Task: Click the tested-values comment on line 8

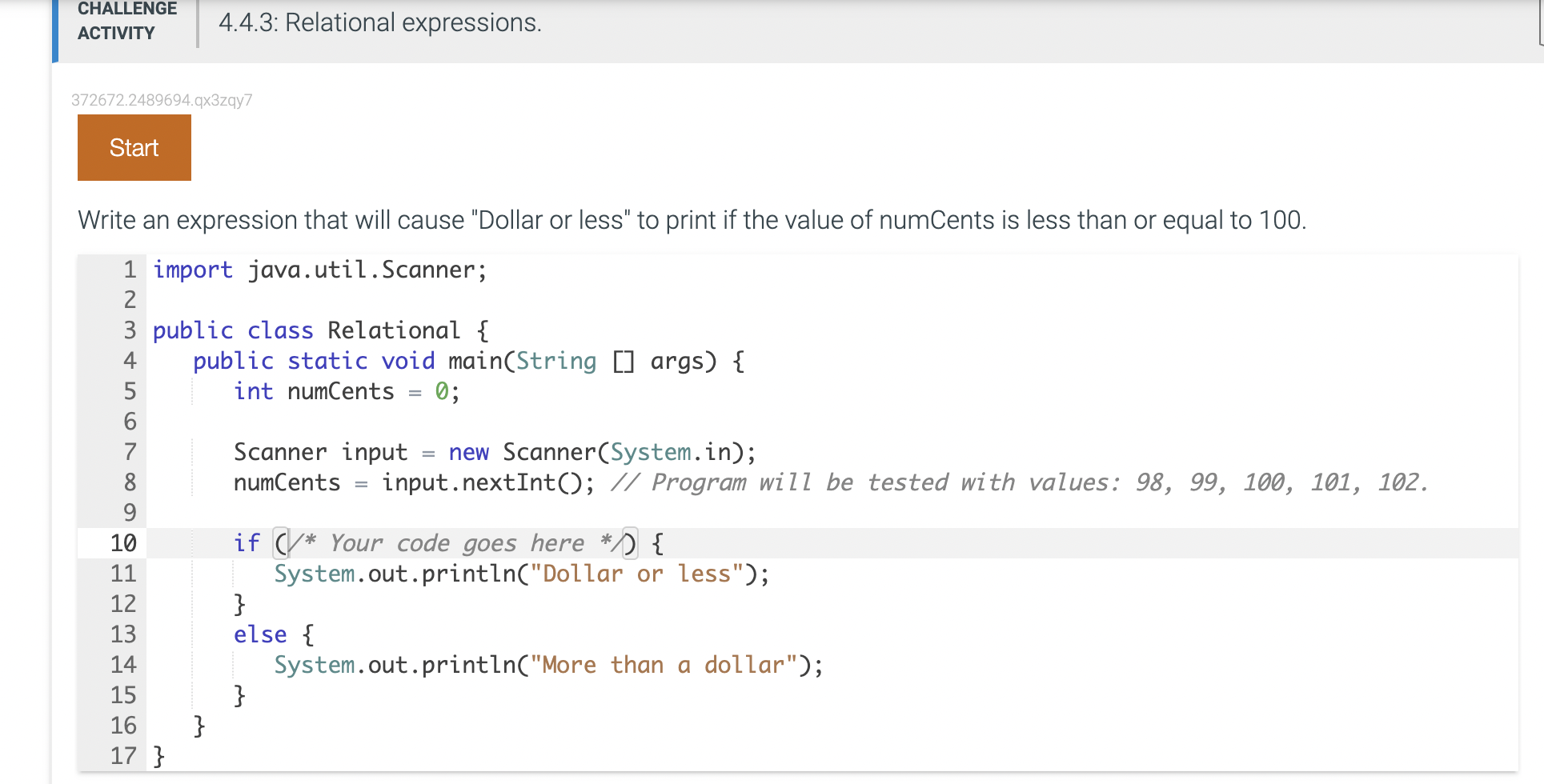Action: tap(1019, 482)
